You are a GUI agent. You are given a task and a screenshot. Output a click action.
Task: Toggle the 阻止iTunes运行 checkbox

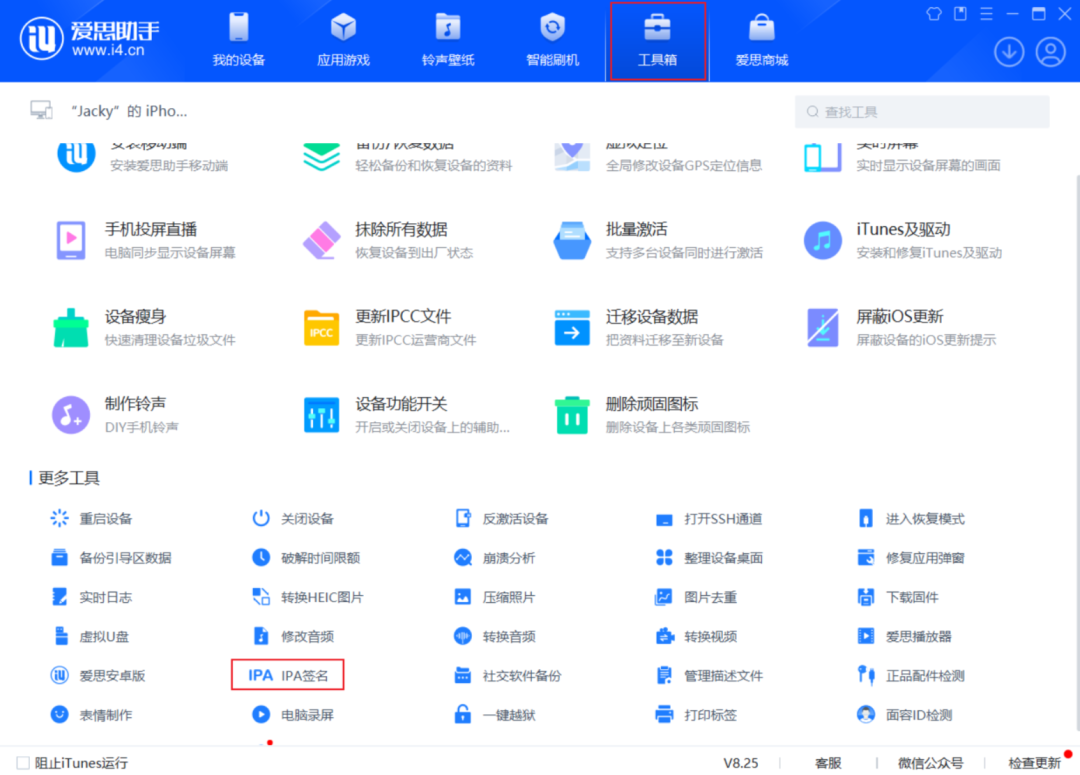point(23,763)
